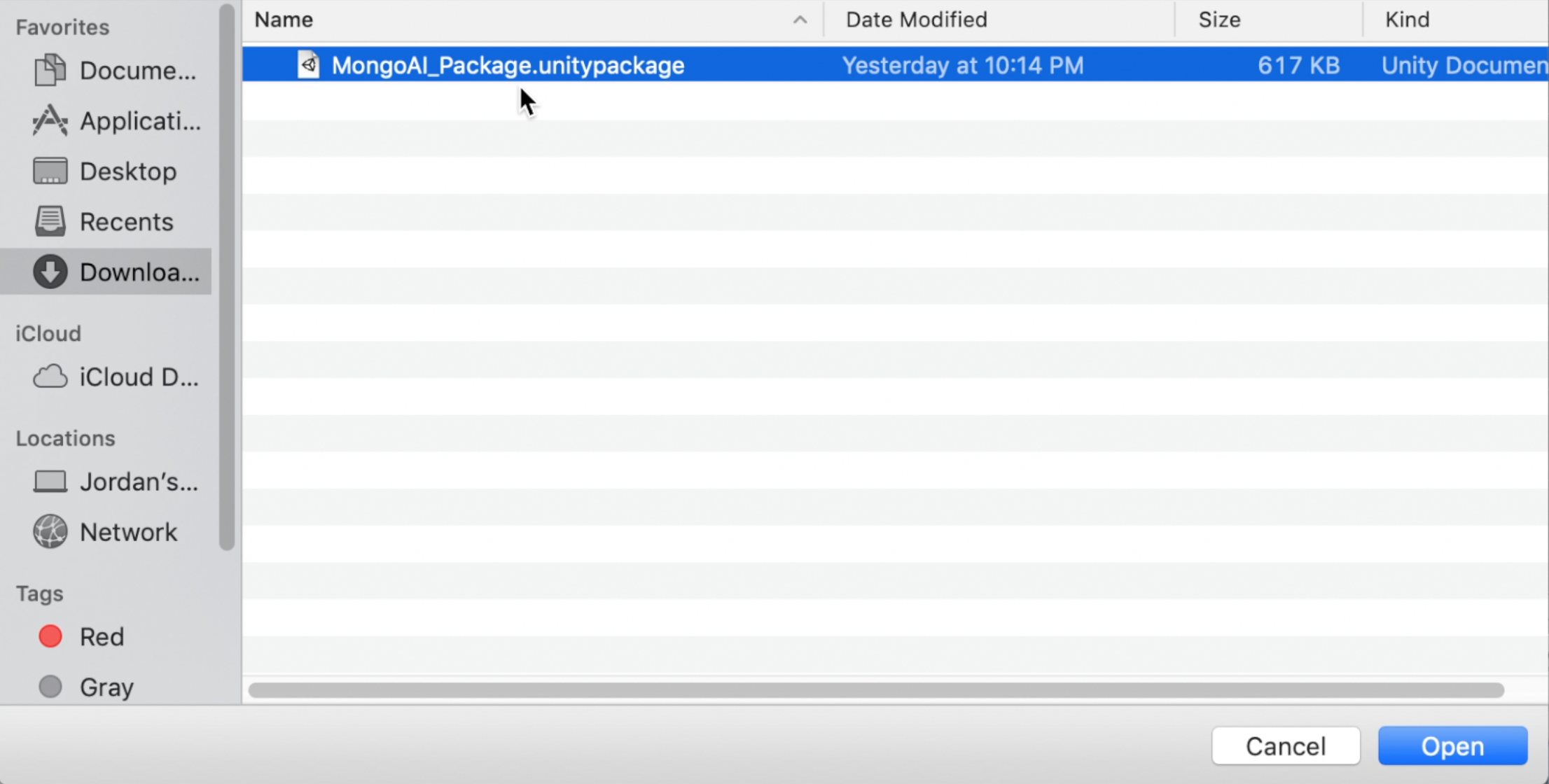Click the Unity package file icon
1549x784 pixels.
click(x=308, y=65)
